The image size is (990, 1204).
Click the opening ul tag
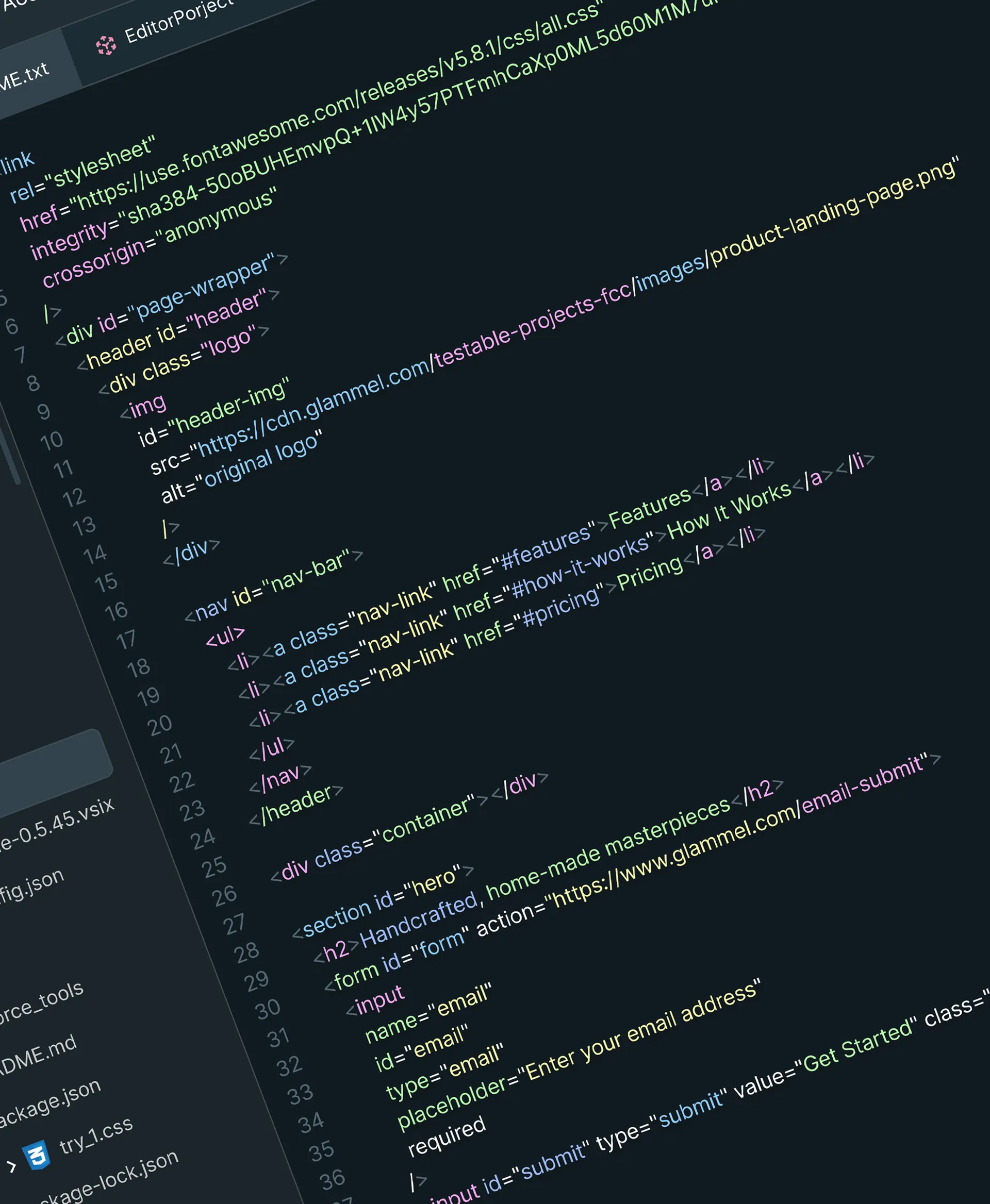pos(225,636)
